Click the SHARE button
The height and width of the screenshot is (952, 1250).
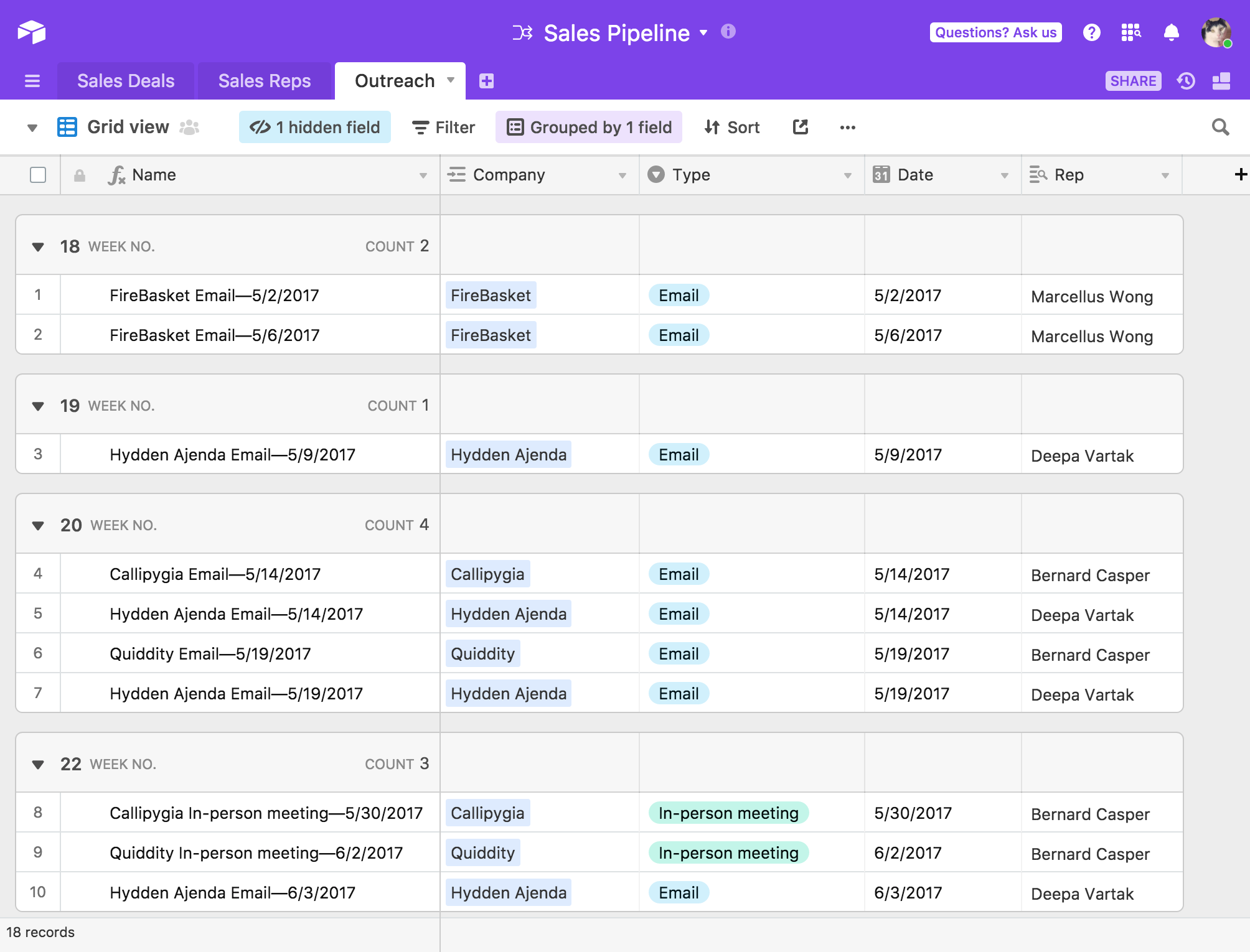tap(1133, 81)
